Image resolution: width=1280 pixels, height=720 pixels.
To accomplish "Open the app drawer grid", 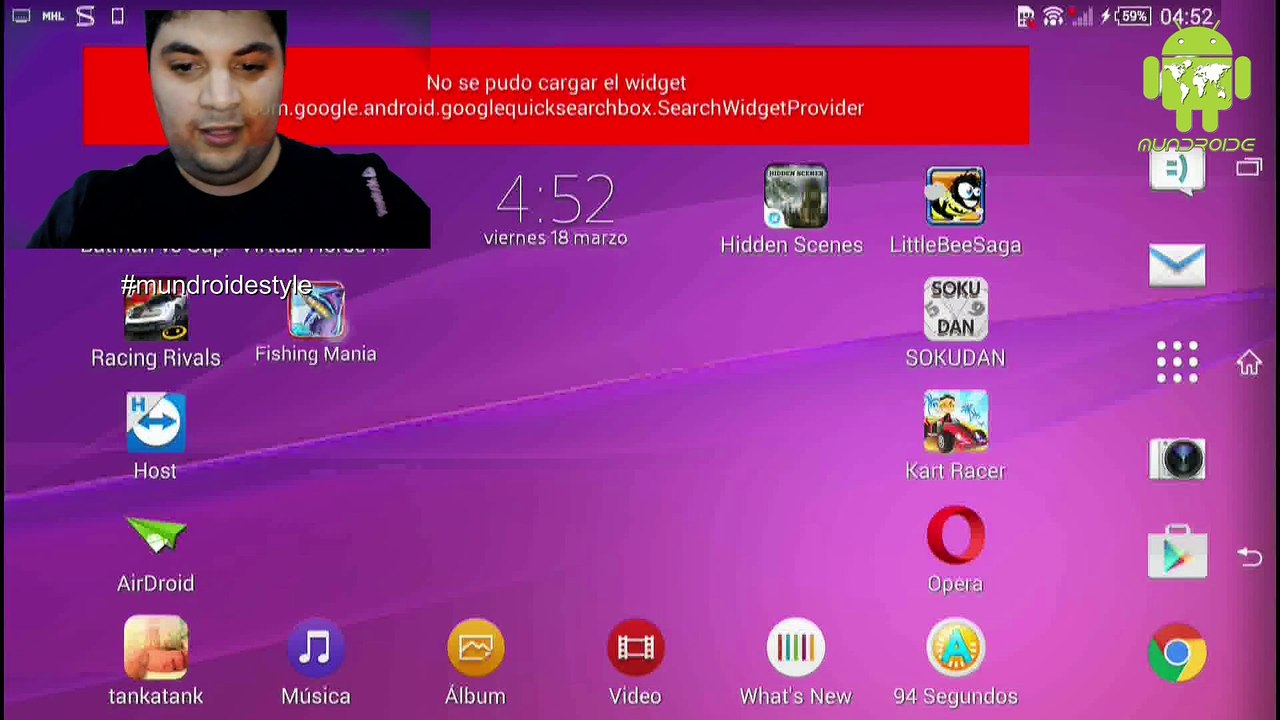I will click(x=1177, y=362).
